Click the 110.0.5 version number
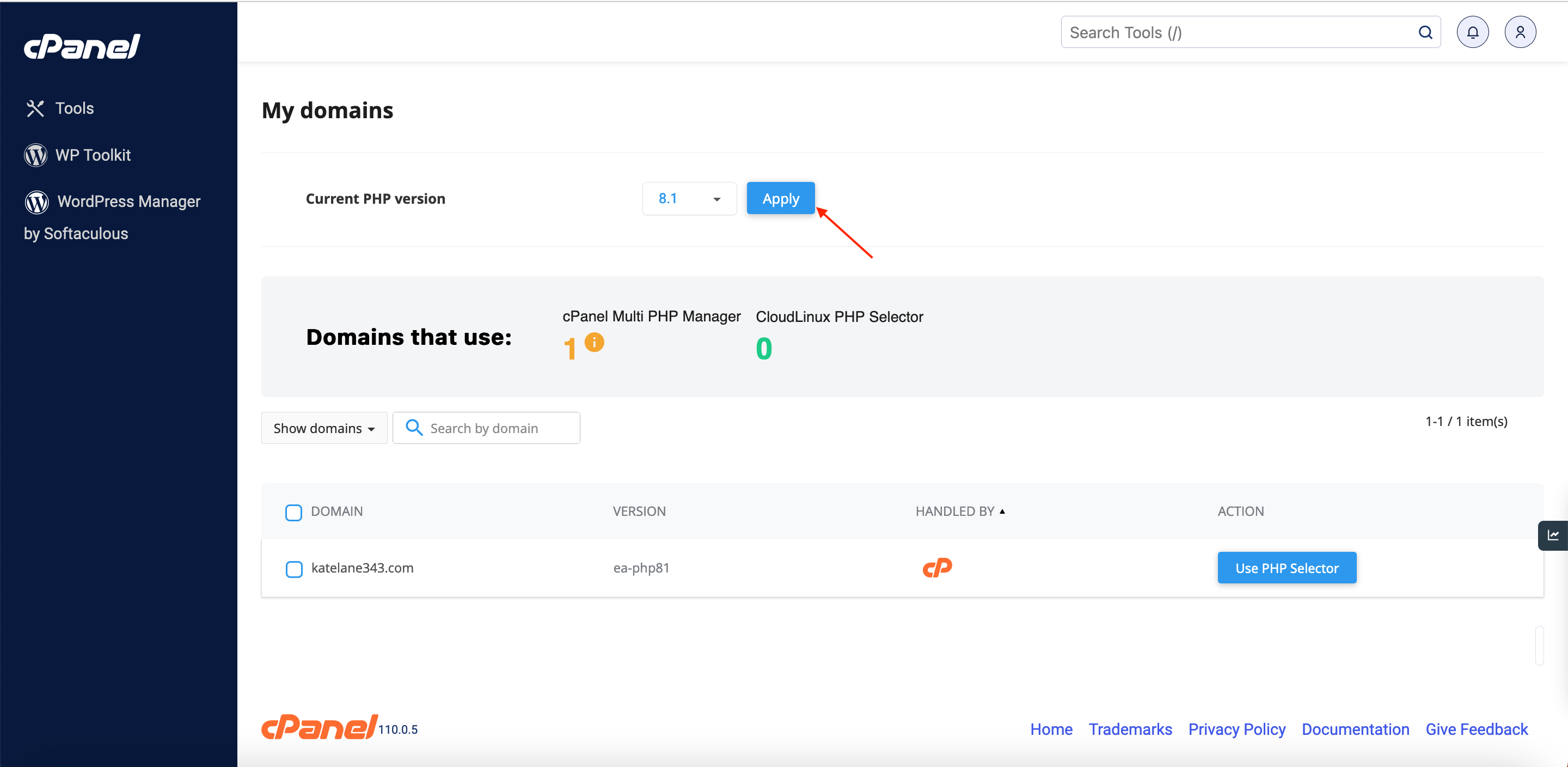1568x767 pixels. tap(398, 730)
